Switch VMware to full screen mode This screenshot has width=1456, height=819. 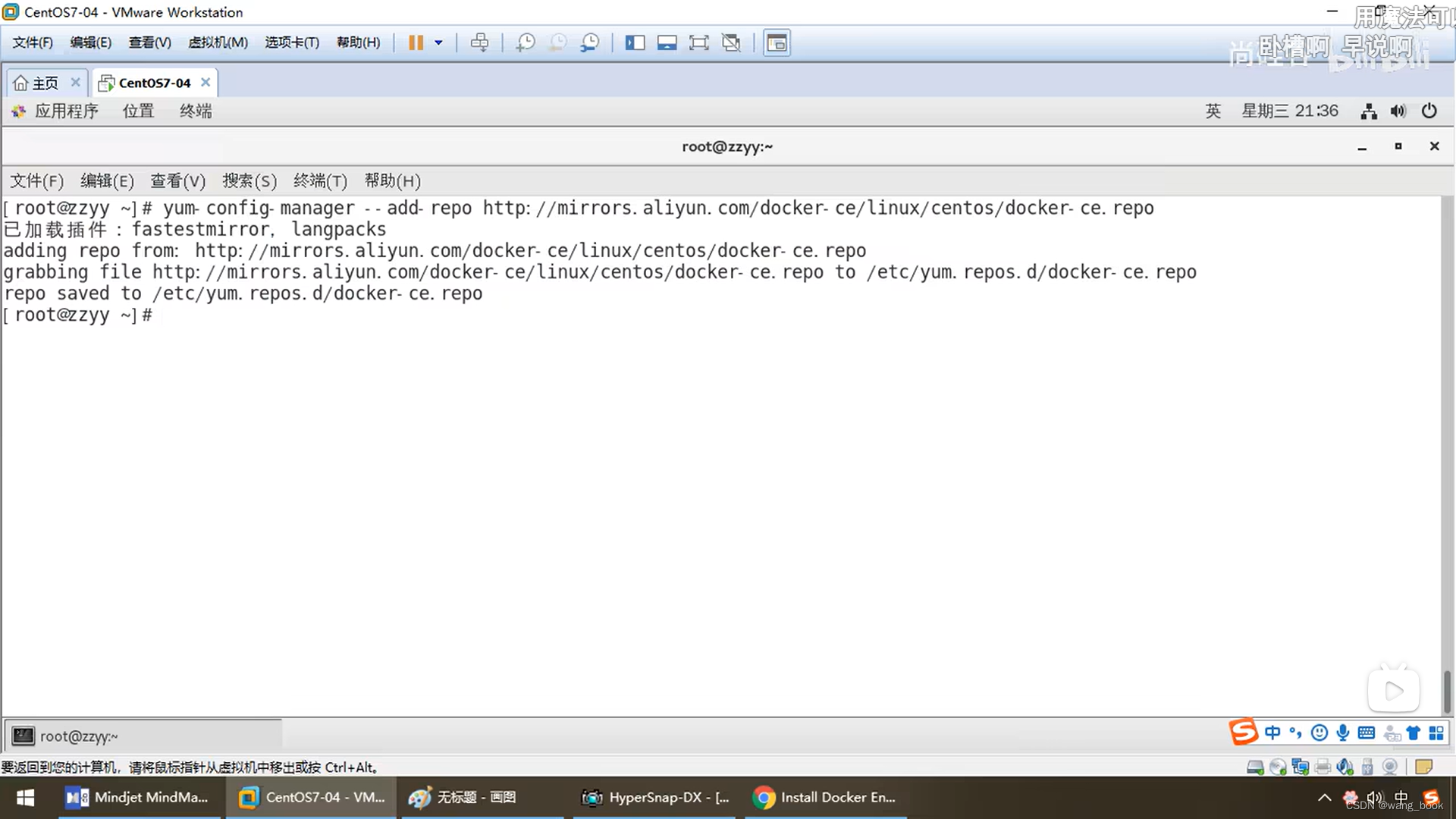click(x=698, y=42)
